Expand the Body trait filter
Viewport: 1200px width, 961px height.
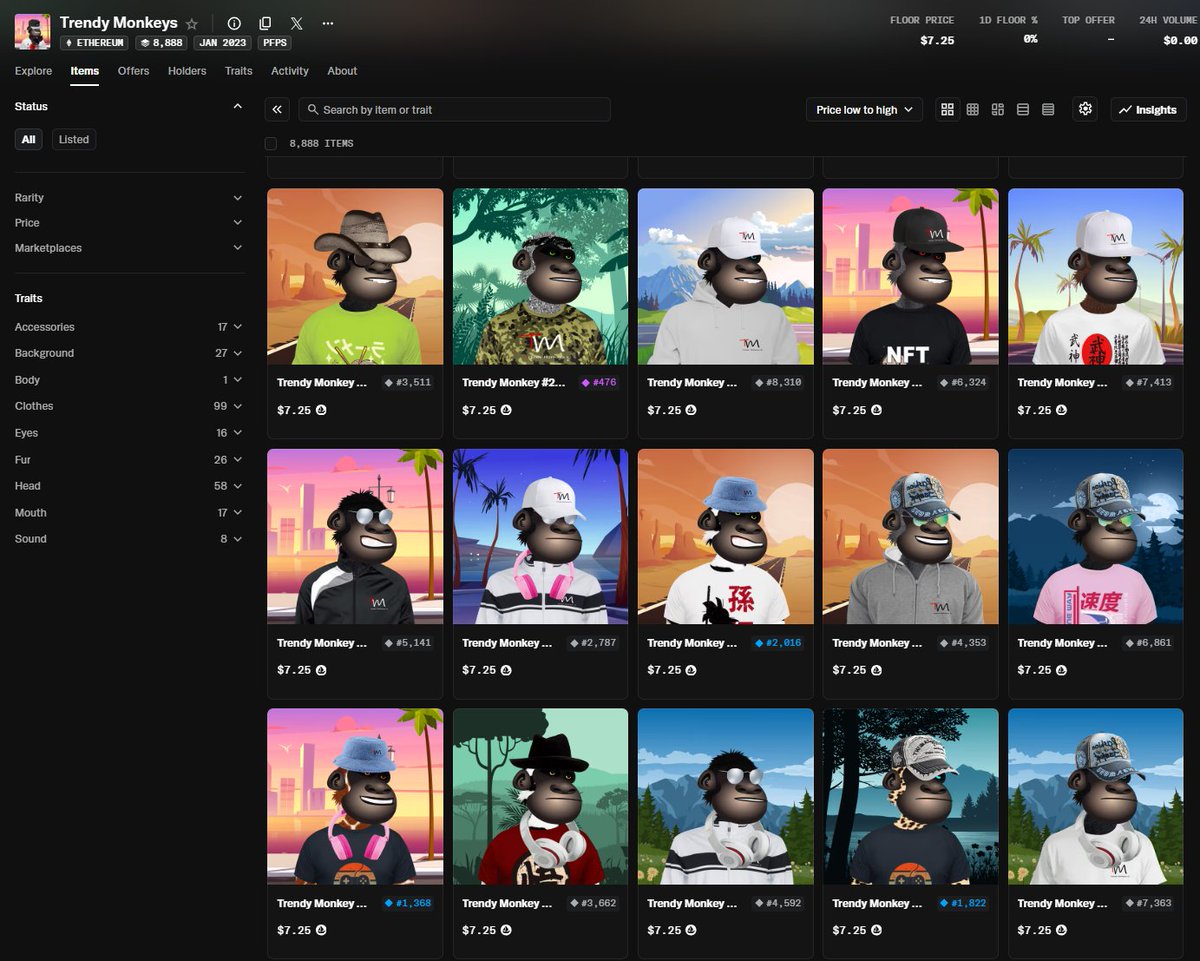[129, 380]
